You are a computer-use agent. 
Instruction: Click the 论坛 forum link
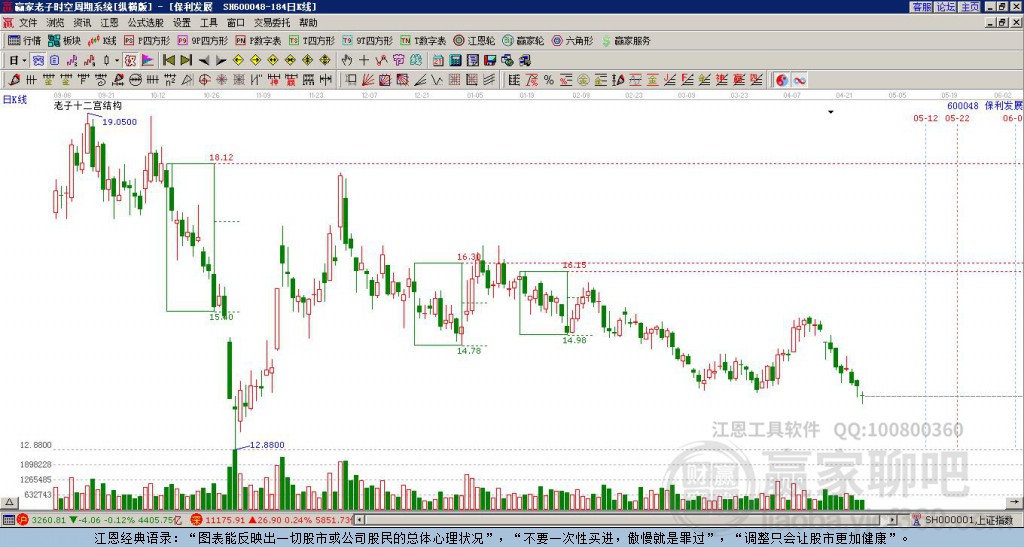(x=946, y=7)
